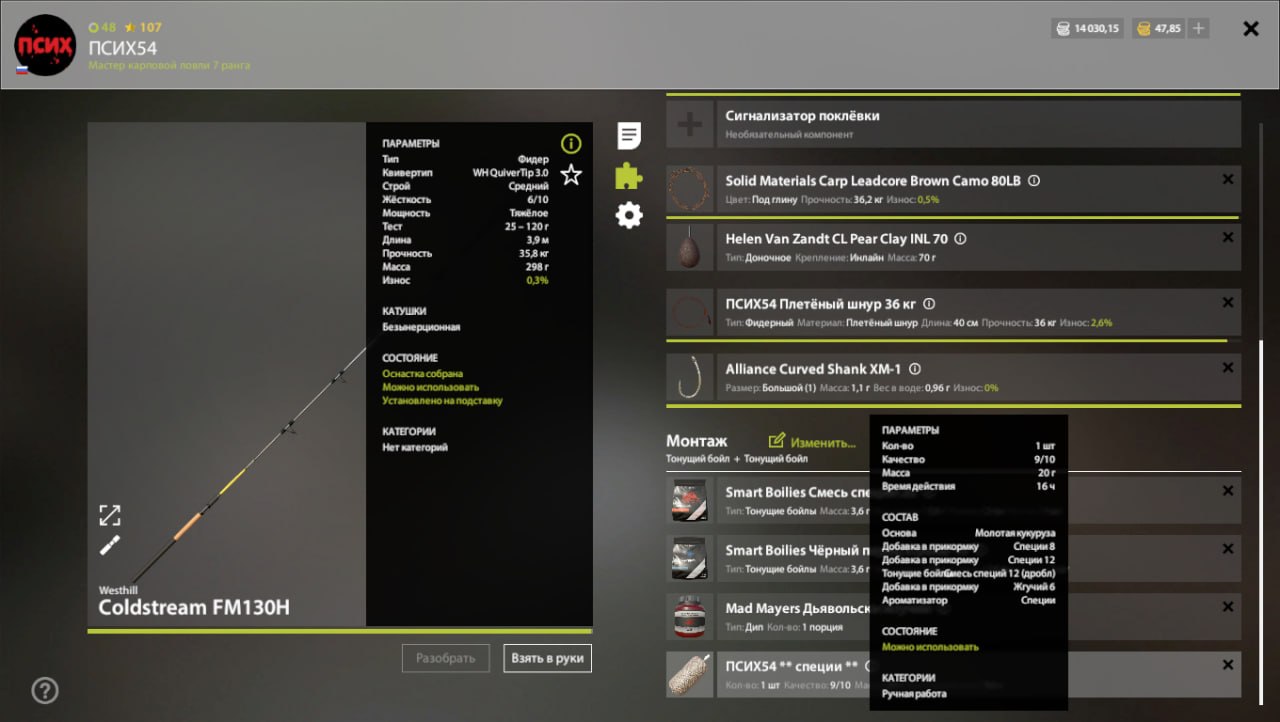The height and width of the screenshot is (722, 1280).
Task: Click the pencil rename icon on rod preview
Action: tap(110, 545)
